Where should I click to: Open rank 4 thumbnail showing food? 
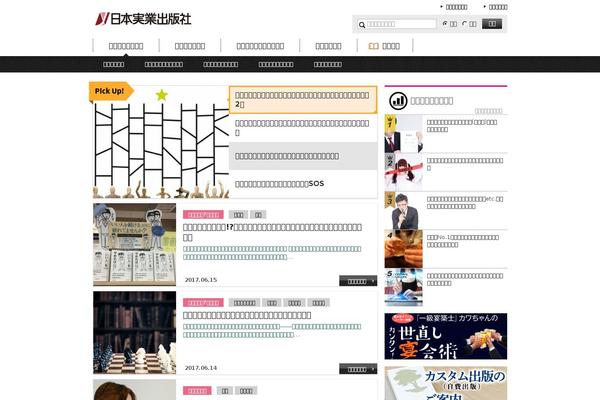[x=404, y=249]
